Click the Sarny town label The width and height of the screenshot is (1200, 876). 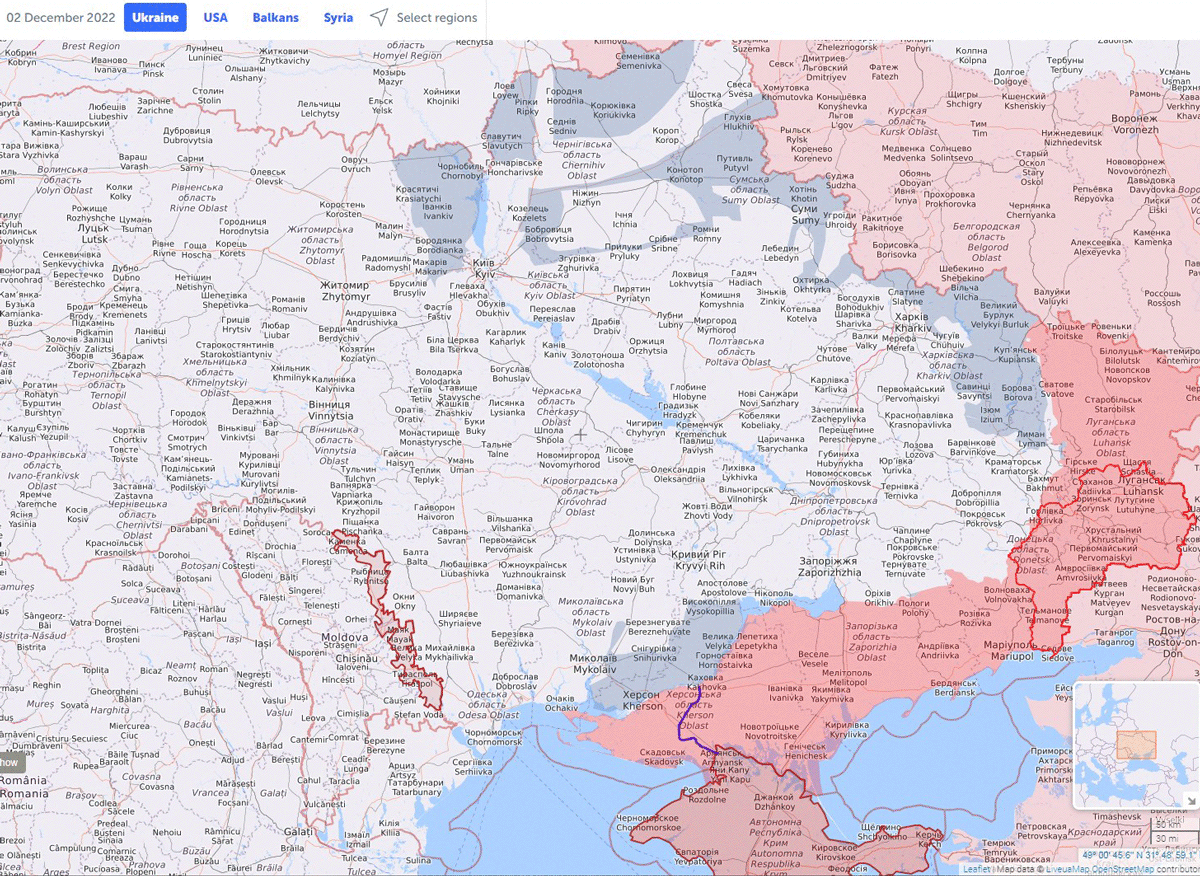pos(191,164)
